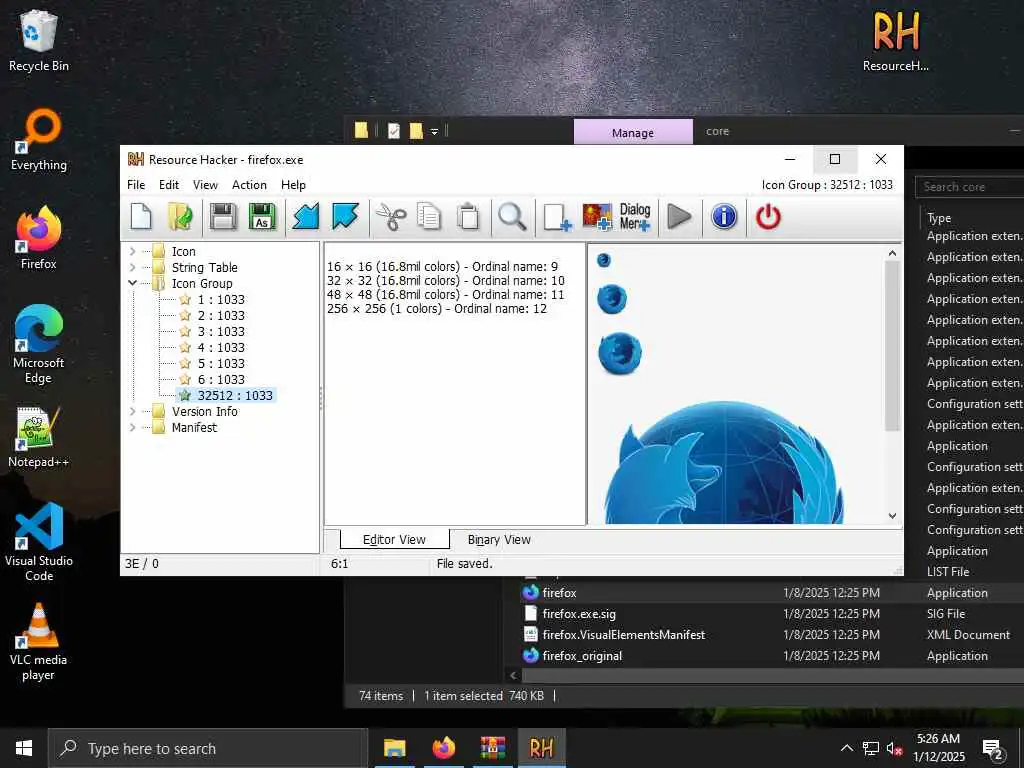Click the Save As floppy icon
The height and width of the screenshot is (768, 1024).
(x=262, y=217)
